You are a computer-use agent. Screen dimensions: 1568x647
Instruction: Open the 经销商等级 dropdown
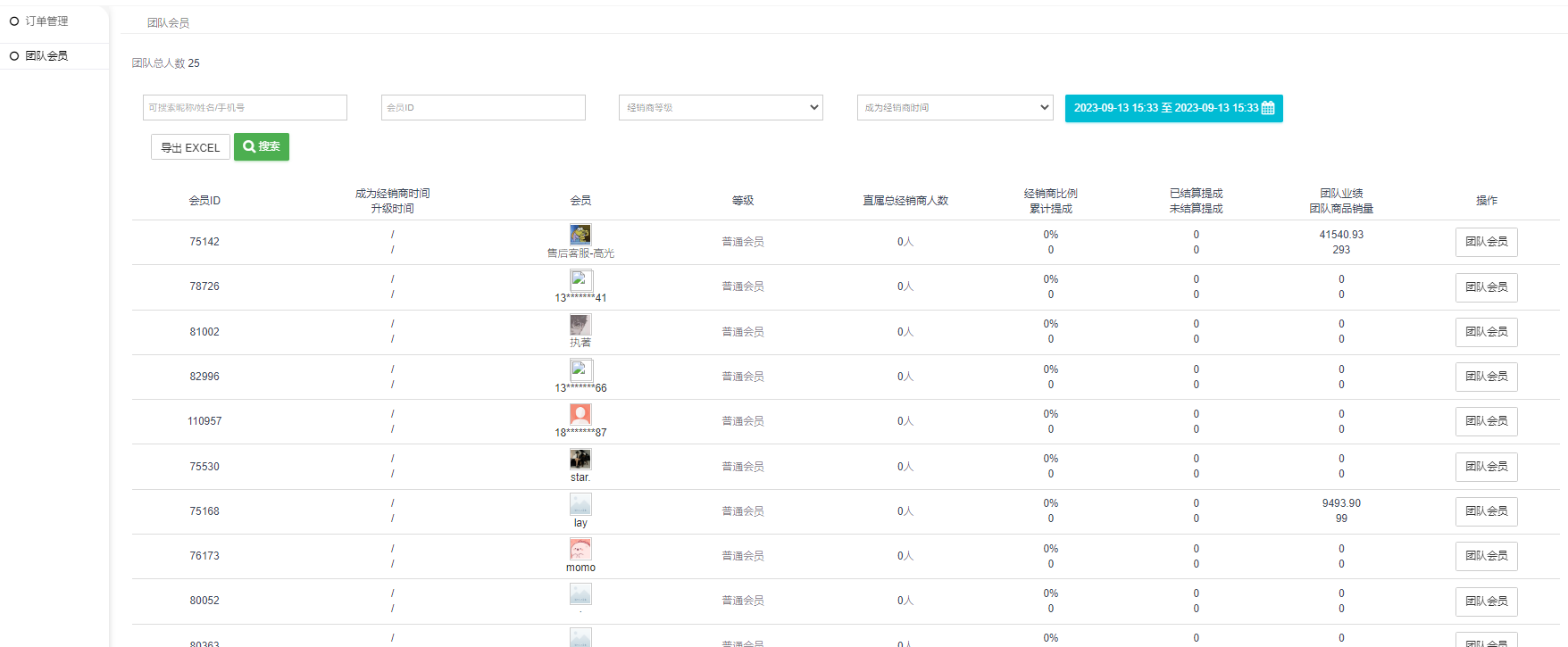[x=721, y=108]
